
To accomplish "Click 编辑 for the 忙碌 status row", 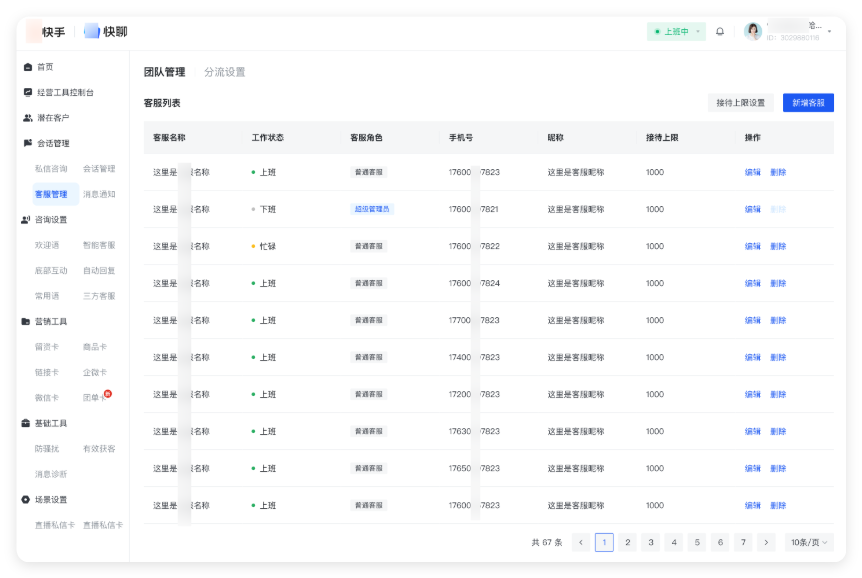I will click(x=752, y=246).
